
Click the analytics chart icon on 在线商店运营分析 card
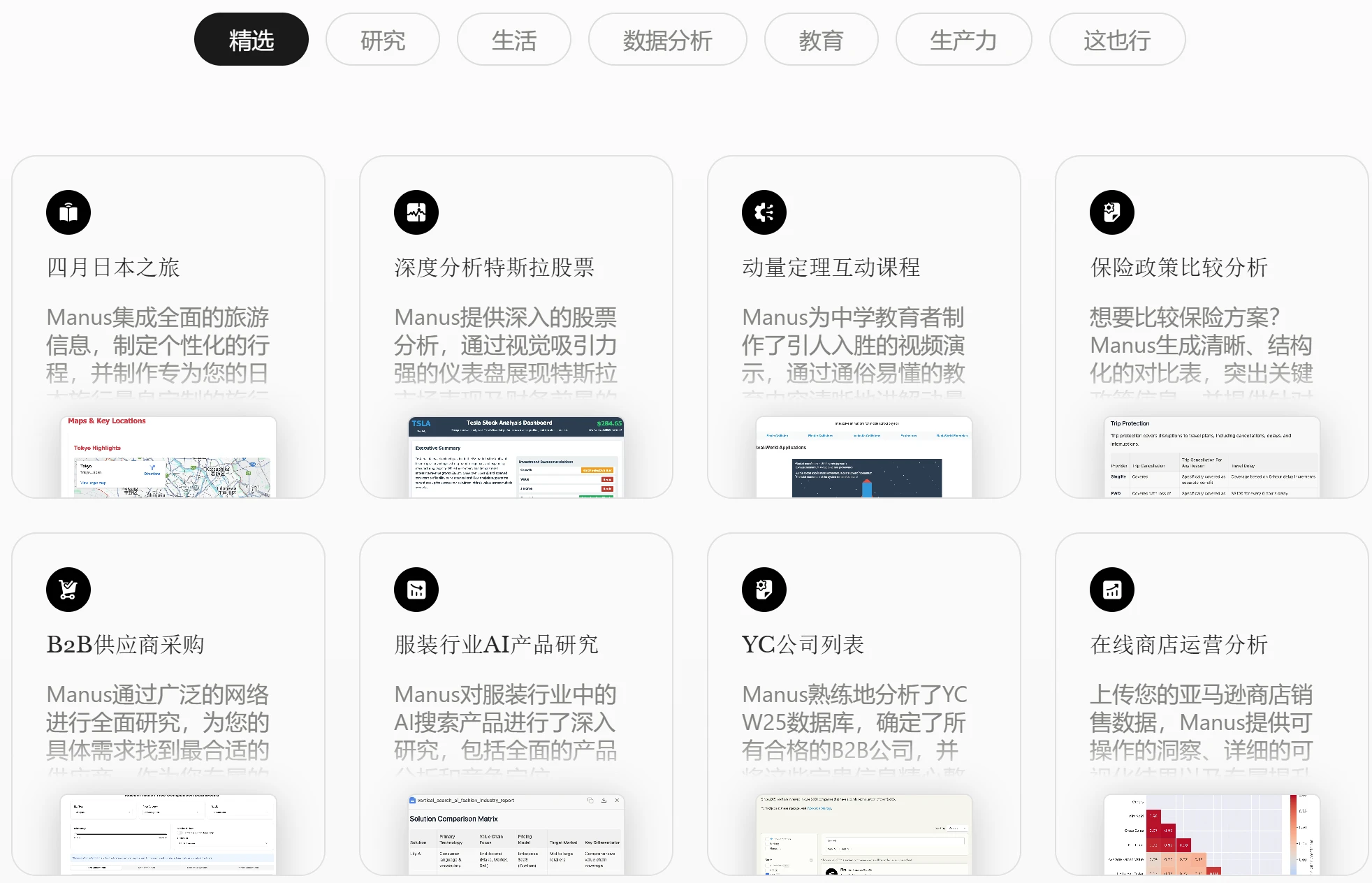[x=1111, y=589]
